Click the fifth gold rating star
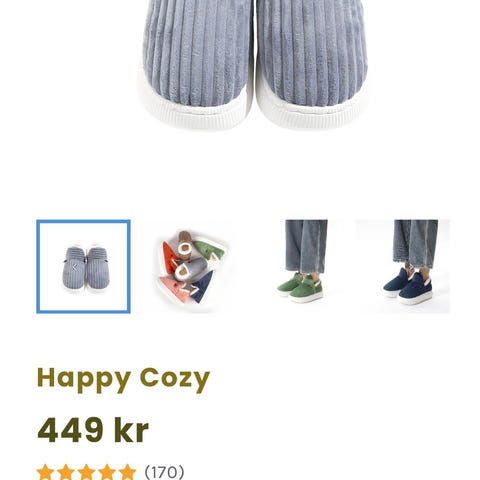 coord(127,473)
